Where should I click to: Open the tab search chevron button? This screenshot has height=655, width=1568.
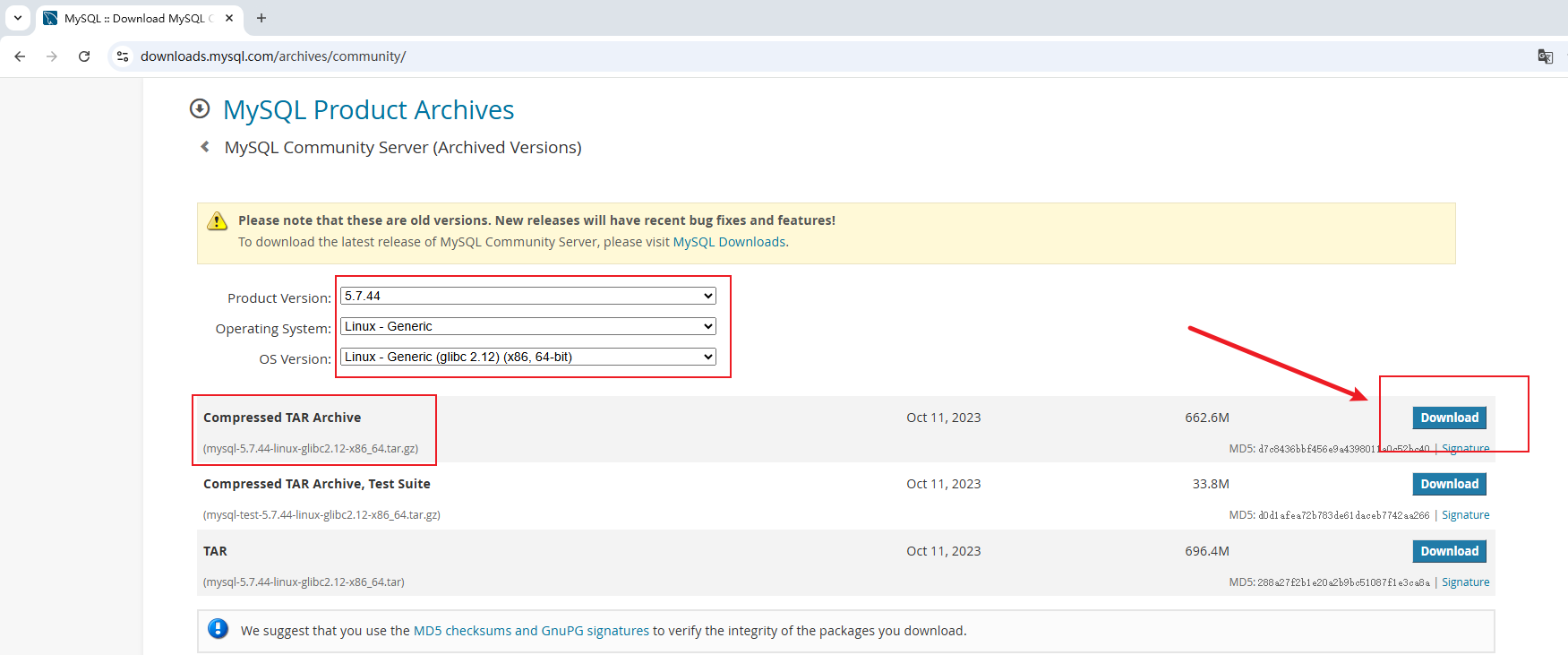click(18, 18)
